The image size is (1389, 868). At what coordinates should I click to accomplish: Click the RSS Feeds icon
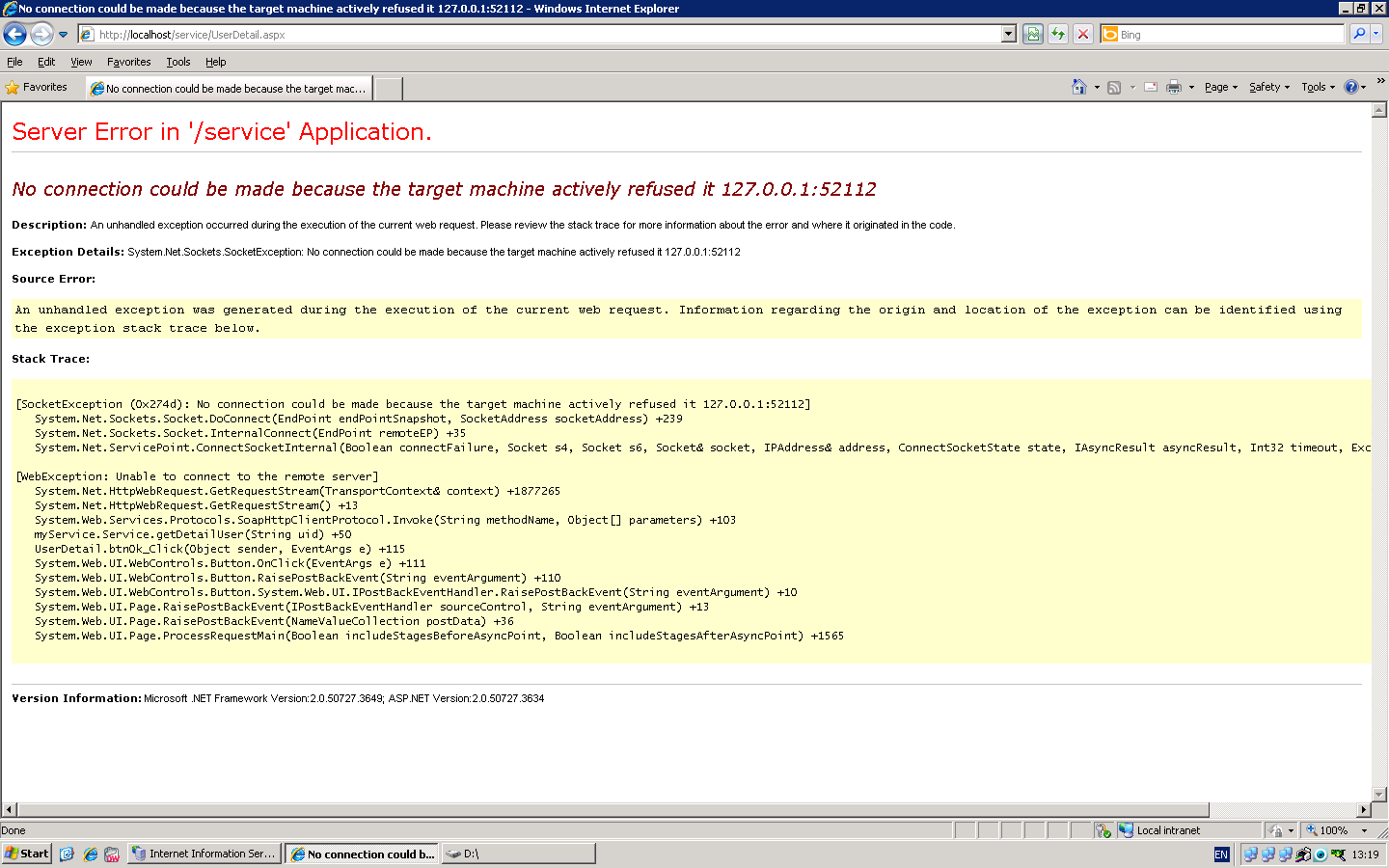pyautogui.click(x=1114, y=88)
